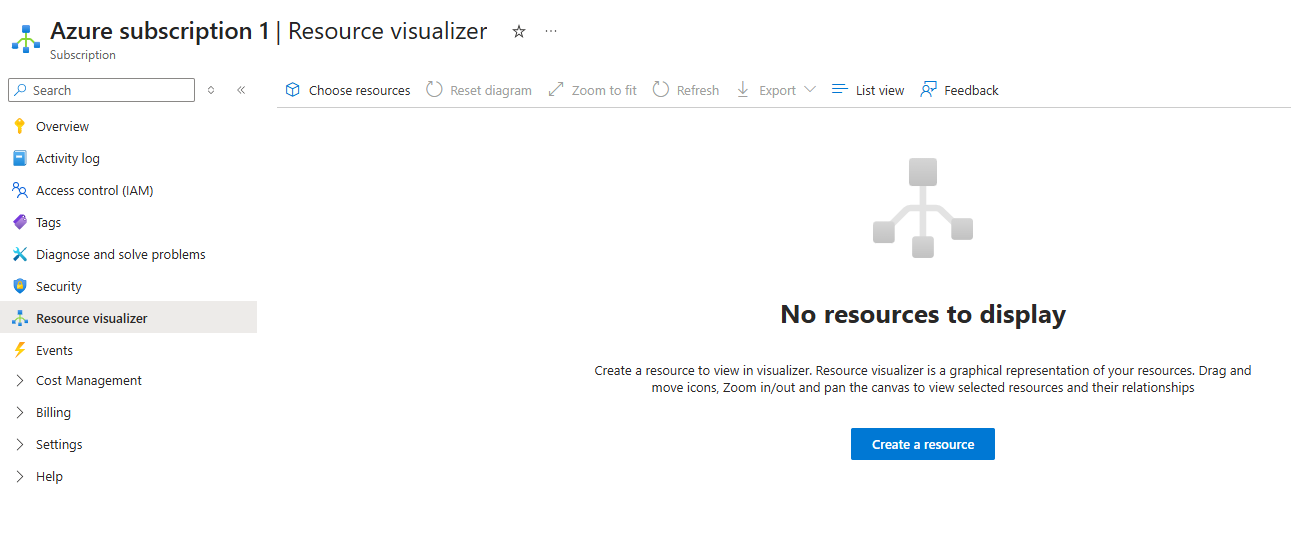Open the Export dropdown chevron
Screen dimensions: 1291x557
[x=810, y=89]
